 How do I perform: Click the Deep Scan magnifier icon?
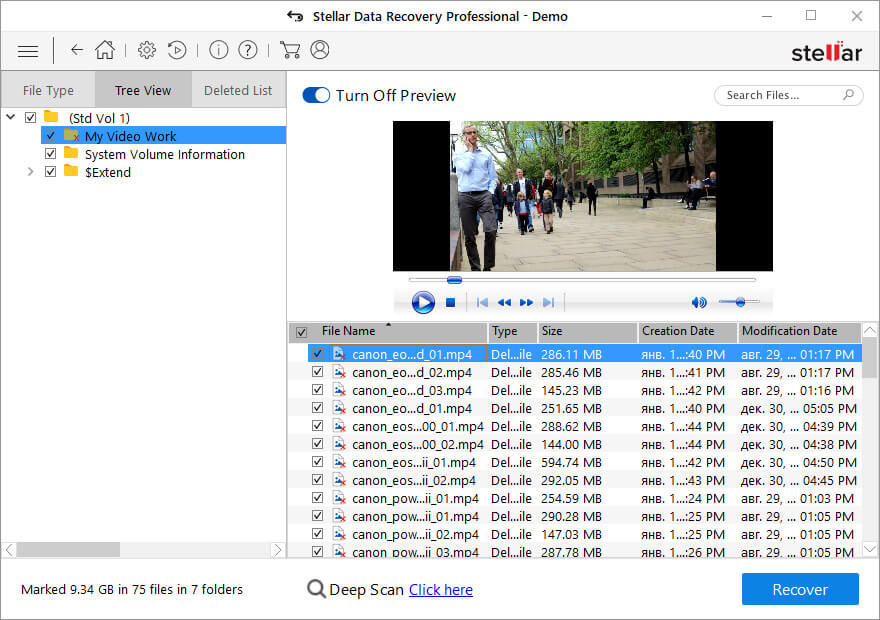point(317,589)
